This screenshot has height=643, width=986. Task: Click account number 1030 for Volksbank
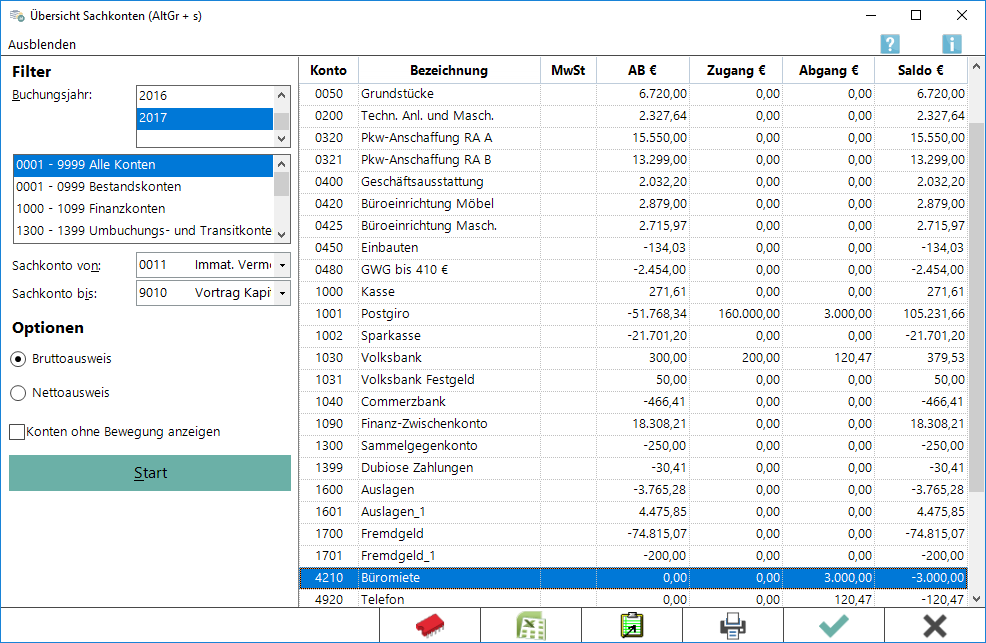[329, 358]
